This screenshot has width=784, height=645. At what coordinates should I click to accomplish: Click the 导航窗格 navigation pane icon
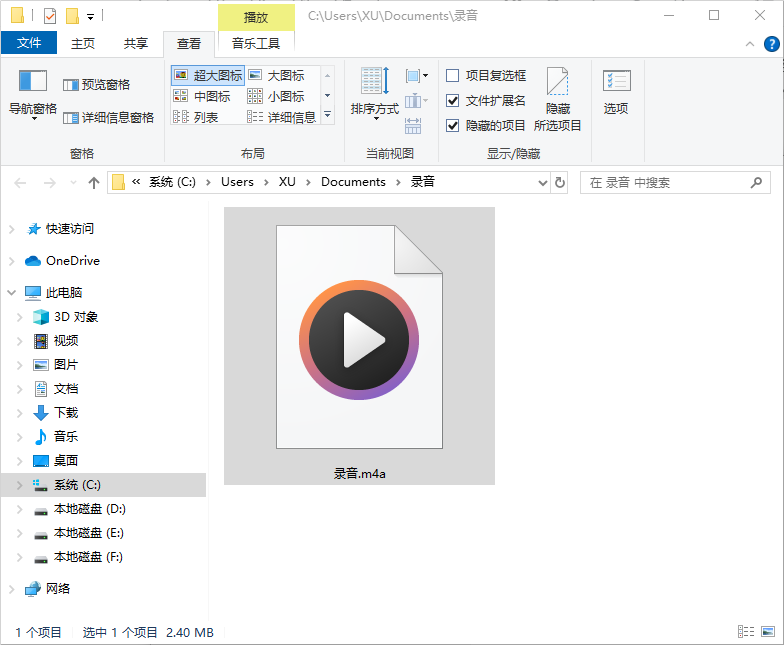(x=33, y=82)
